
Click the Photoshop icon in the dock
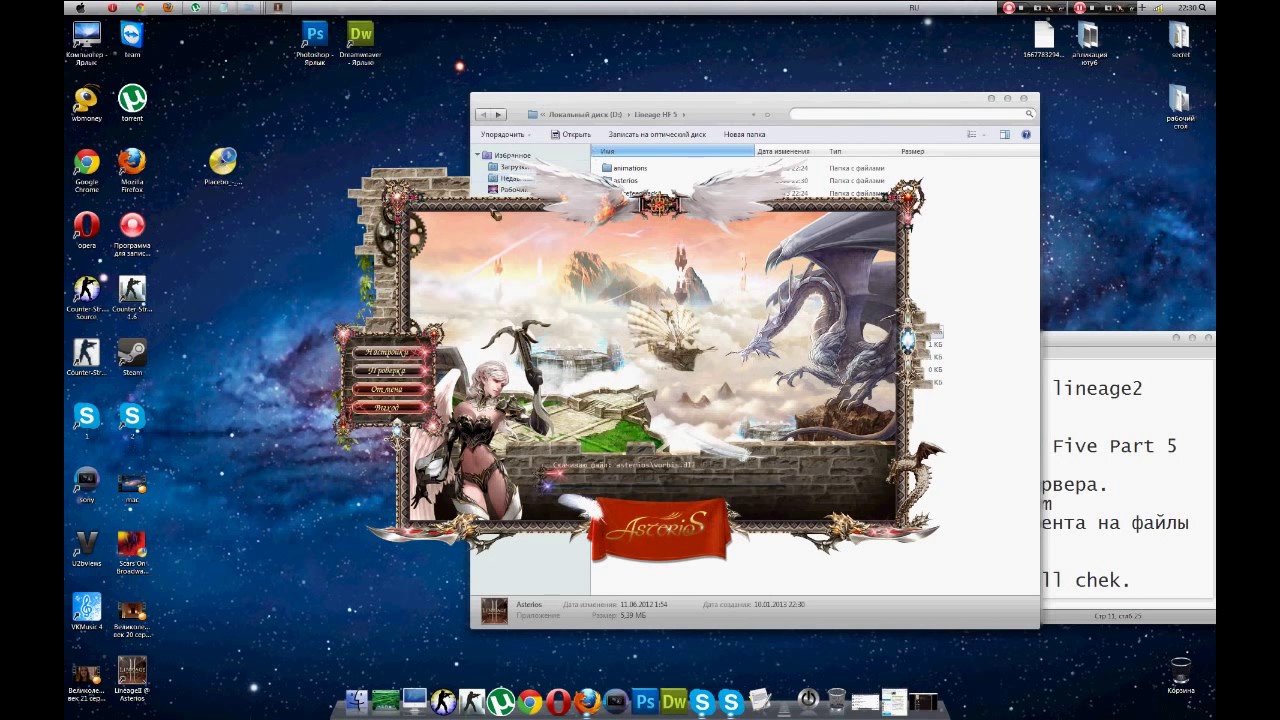tap(645, 702)
